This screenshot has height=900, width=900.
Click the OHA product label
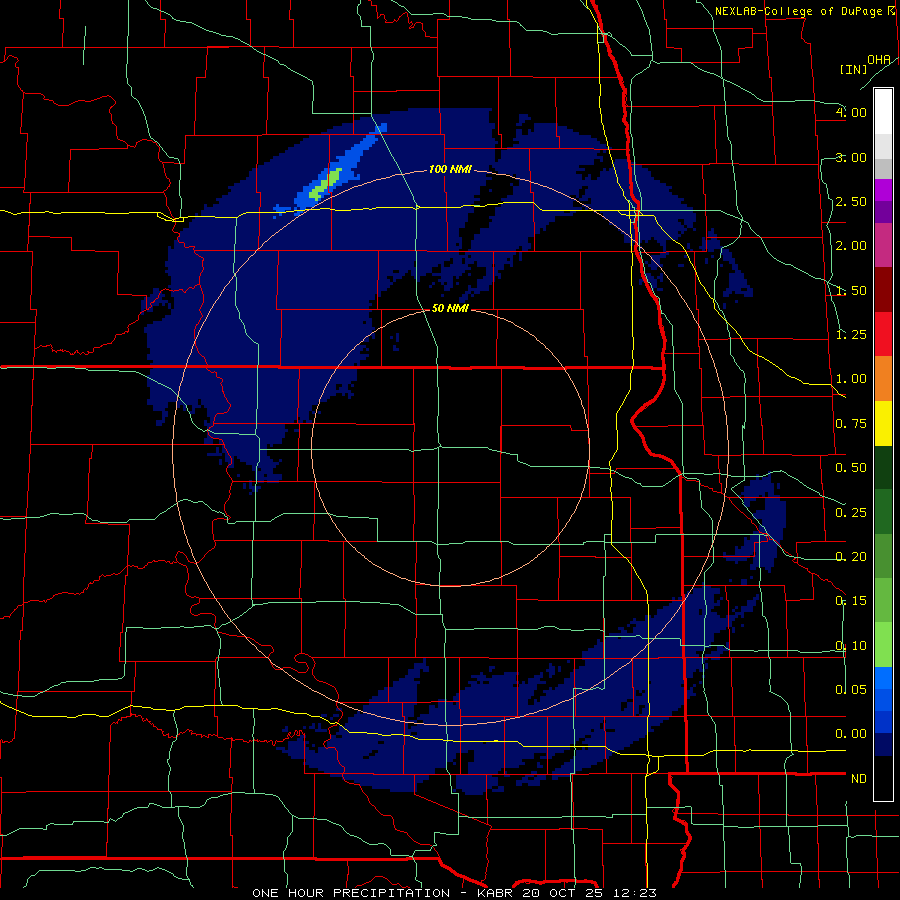tap(879, 60)
